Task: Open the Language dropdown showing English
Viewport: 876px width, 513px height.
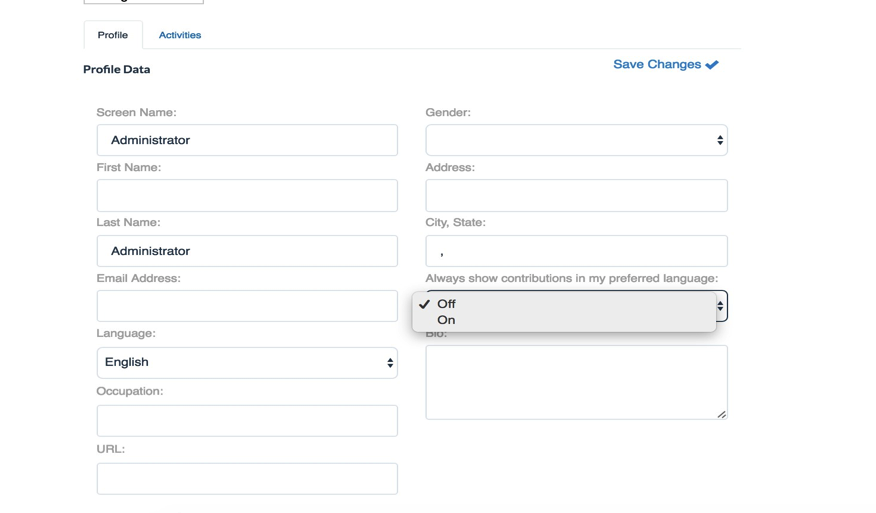Action: coord(247,362)
